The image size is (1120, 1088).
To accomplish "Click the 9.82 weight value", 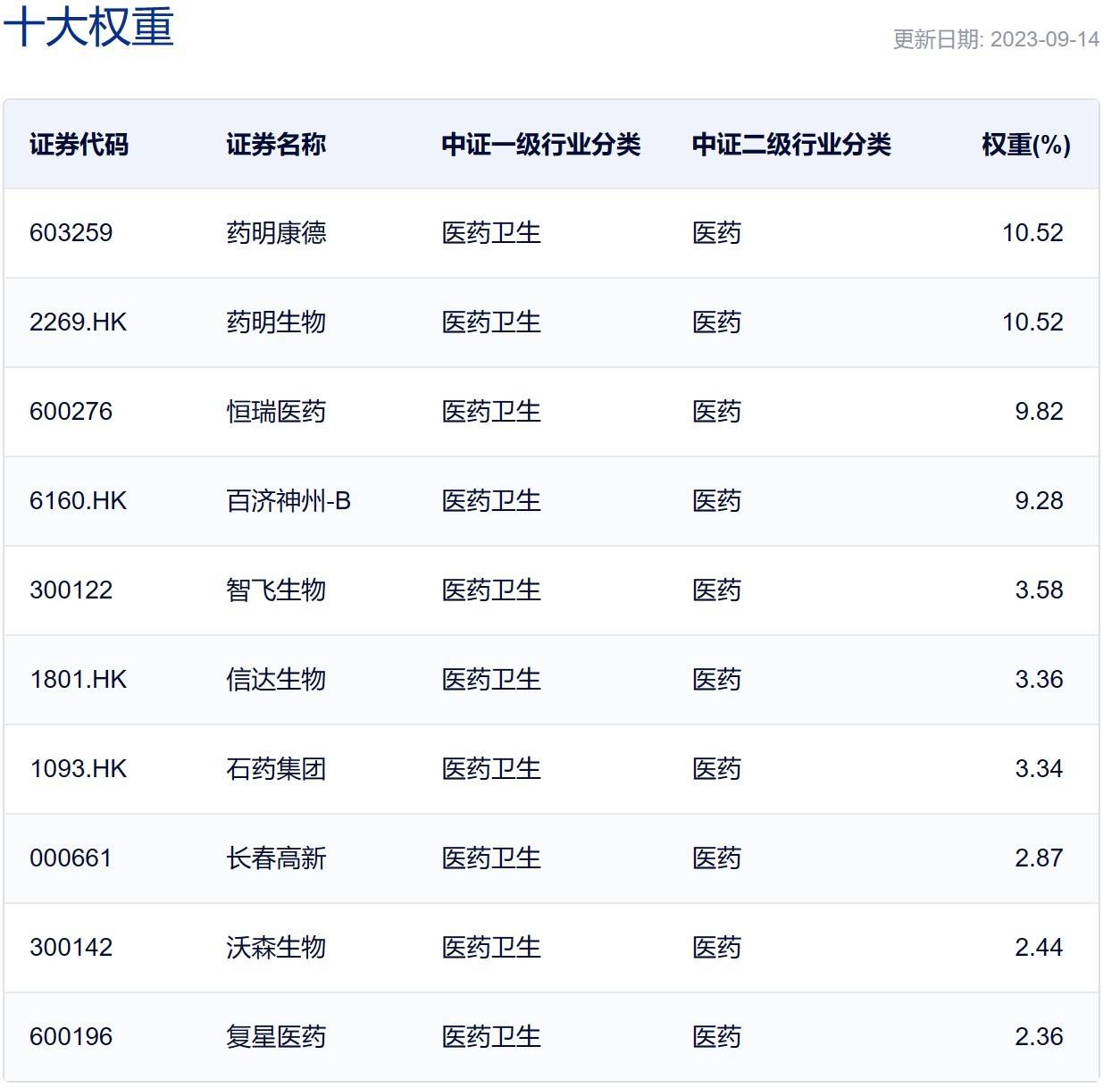I will (1039, 412).
